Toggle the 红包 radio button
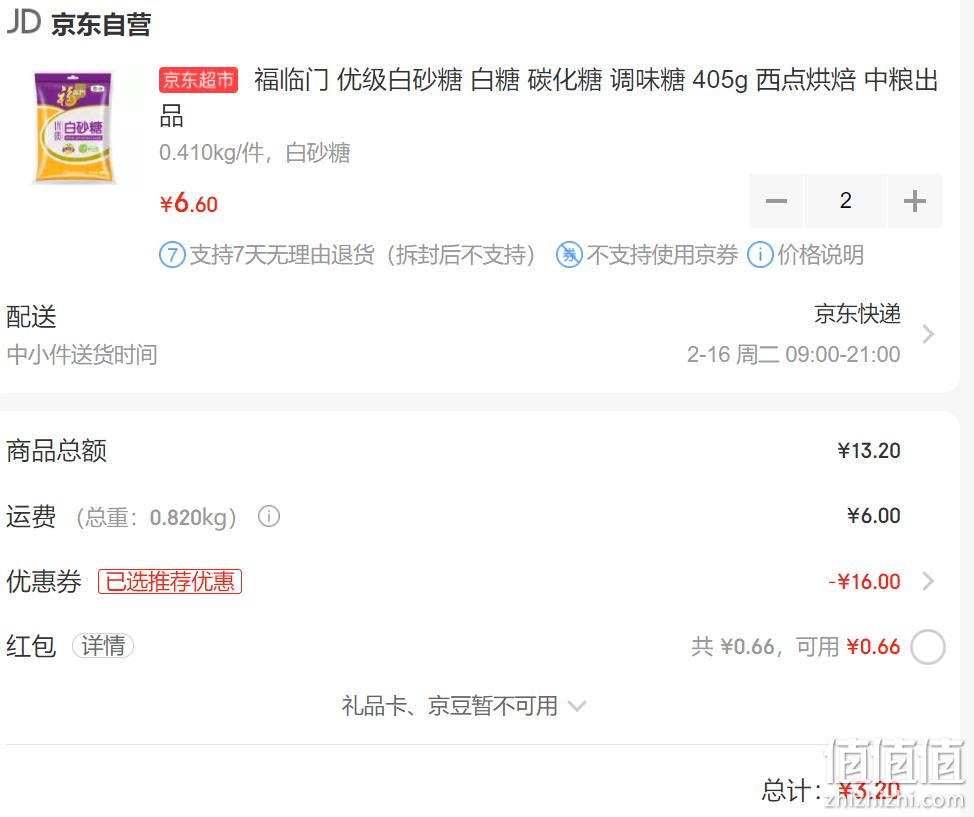 928,647
